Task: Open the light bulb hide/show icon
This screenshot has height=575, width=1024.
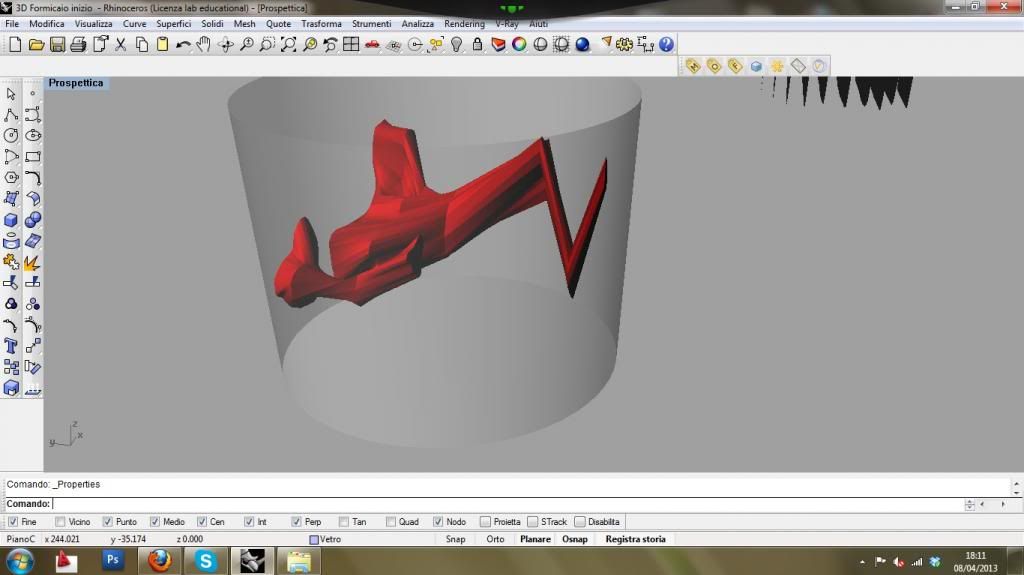Action: (x=456, y=44)
